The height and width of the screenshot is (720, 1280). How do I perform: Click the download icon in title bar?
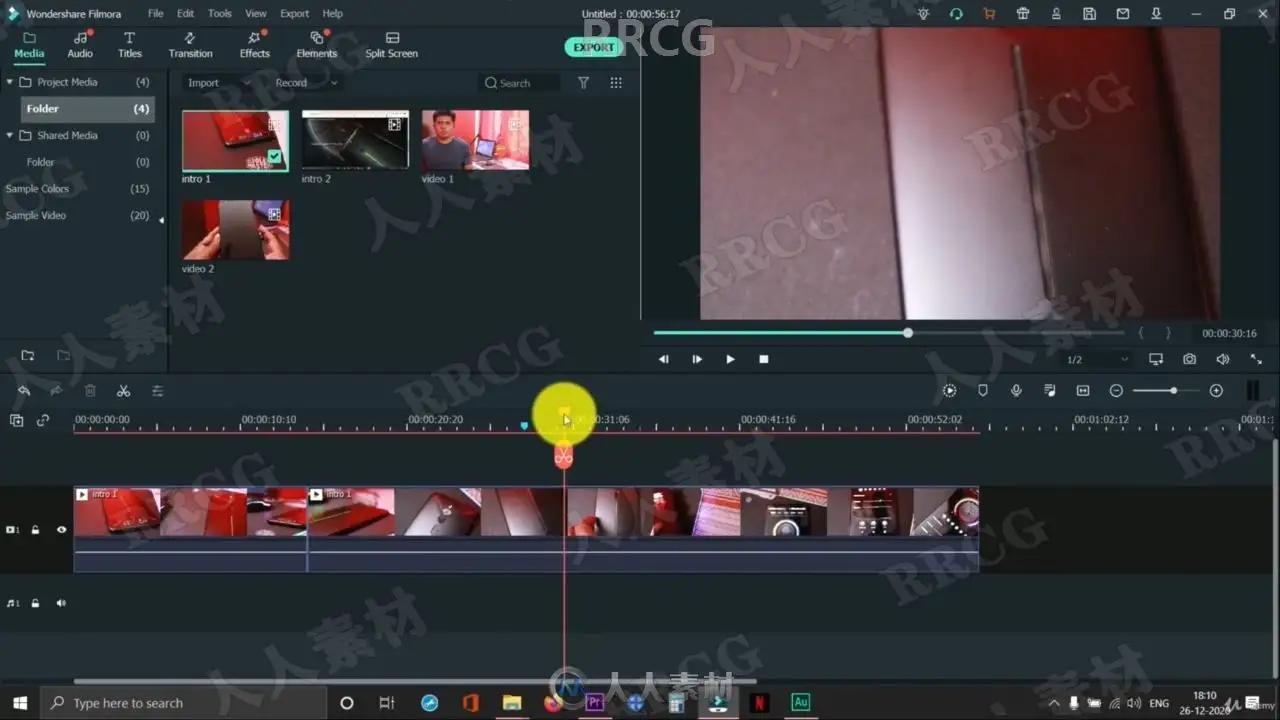click(x=1155, y=14)
